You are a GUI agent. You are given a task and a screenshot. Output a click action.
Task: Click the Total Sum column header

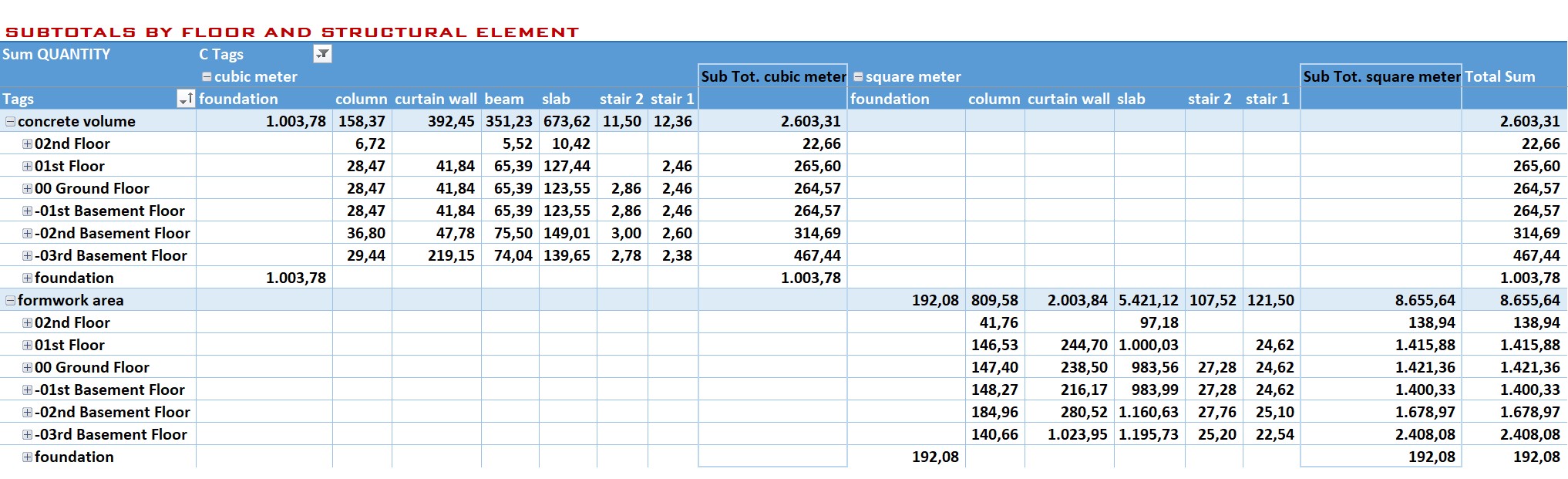coord(1499,76)
